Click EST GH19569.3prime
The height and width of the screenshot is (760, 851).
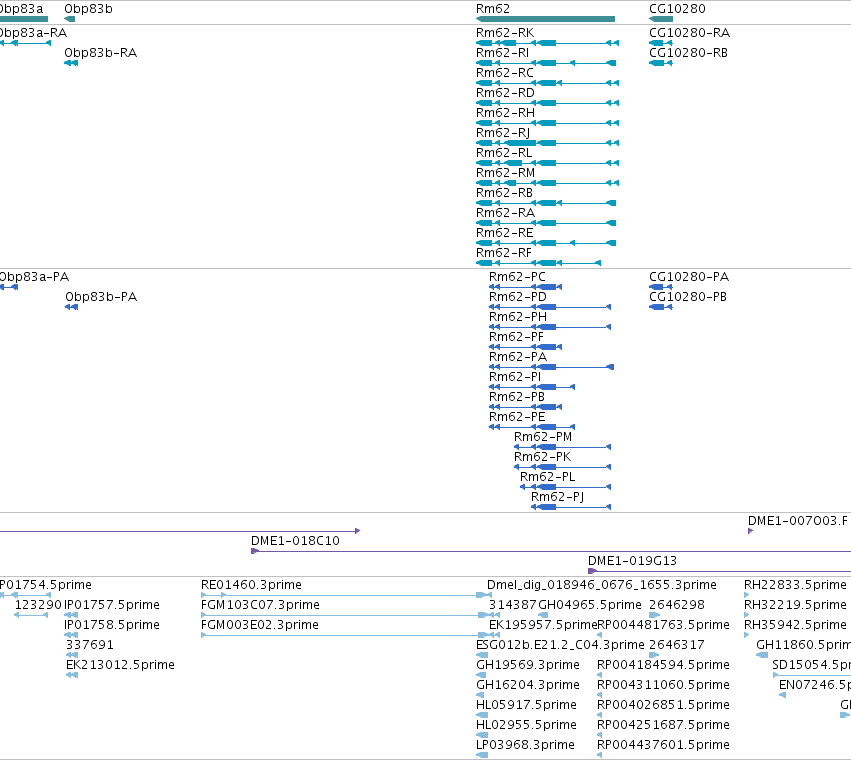481,675
